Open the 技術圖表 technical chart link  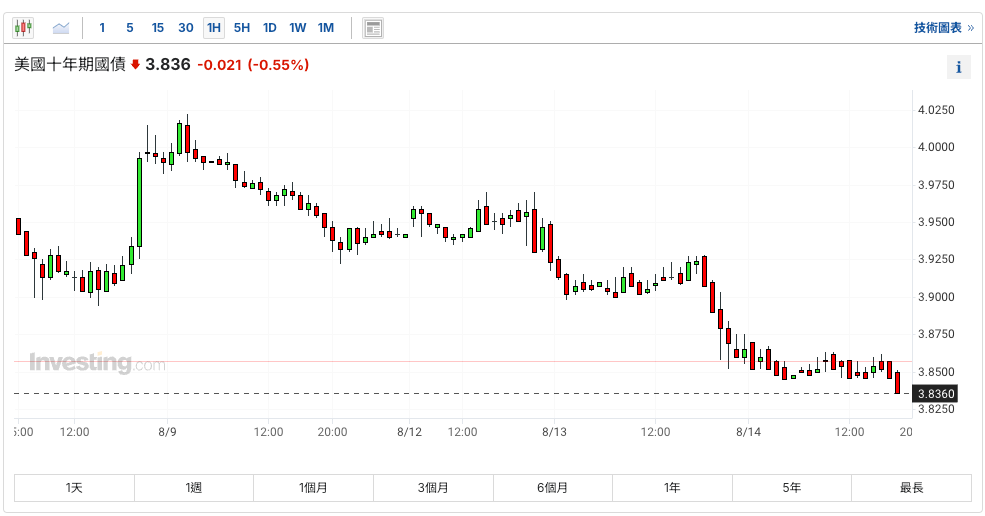[x=942, y=28]
